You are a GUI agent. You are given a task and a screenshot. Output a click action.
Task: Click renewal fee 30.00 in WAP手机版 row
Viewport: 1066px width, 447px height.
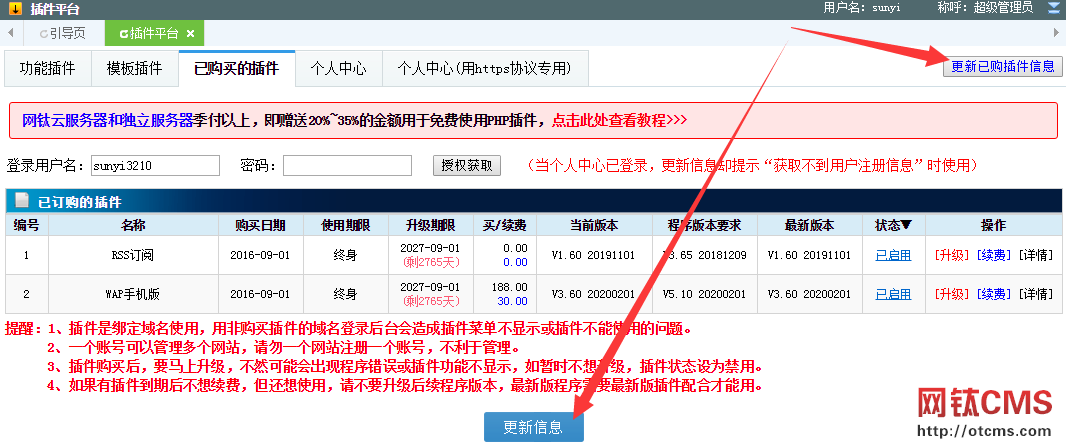click(513, 301)
